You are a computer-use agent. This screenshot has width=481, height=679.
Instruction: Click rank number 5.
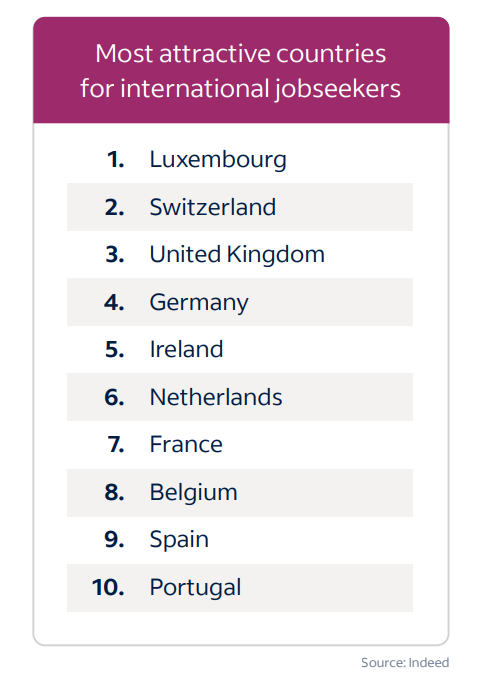coord(115,349)
